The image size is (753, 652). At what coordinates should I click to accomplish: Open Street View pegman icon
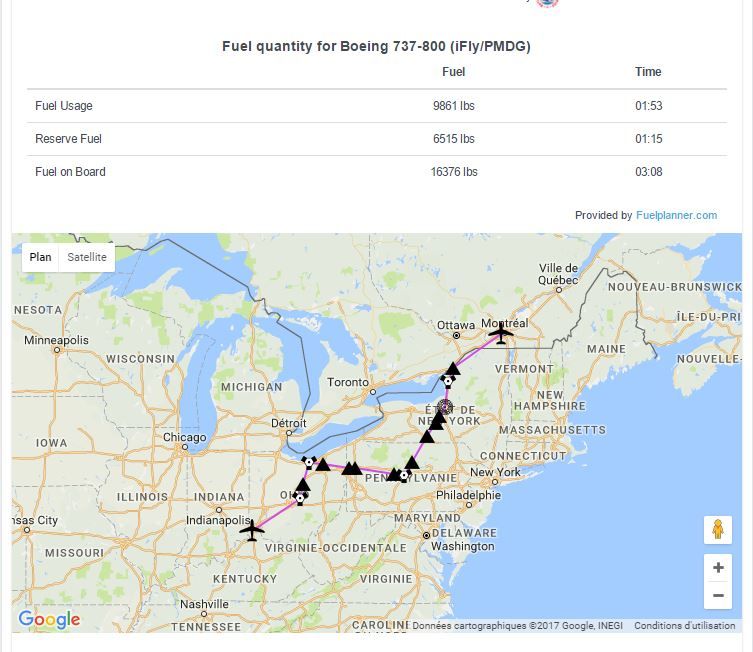pyautogui.click(x=717, y=530)
